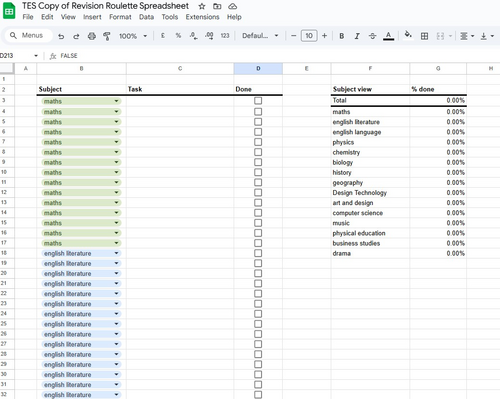
Task: Toggle italic formatting
Action: (x=357, y=36)
